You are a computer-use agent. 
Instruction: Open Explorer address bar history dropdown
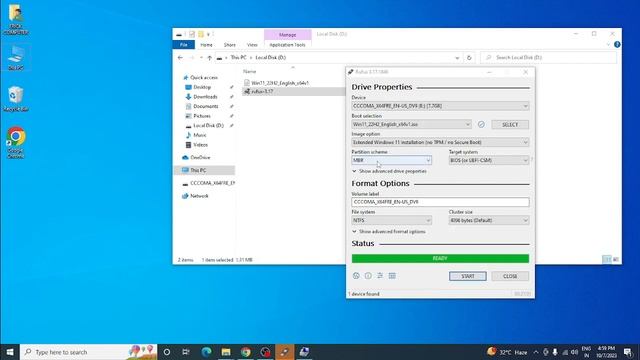[x=457, y=58]
